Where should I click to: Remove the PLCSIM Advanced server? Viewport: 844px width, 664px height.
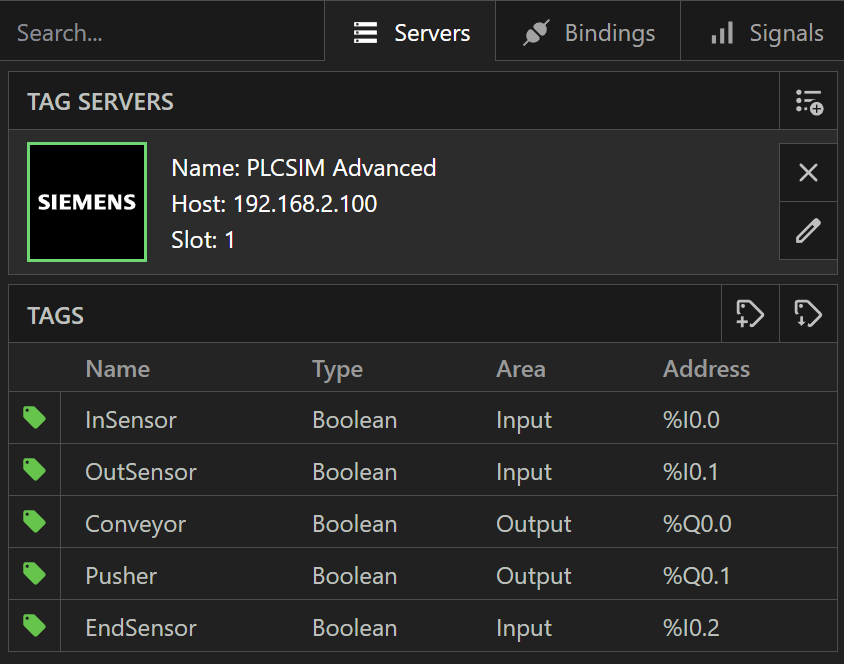click(808, 173)
